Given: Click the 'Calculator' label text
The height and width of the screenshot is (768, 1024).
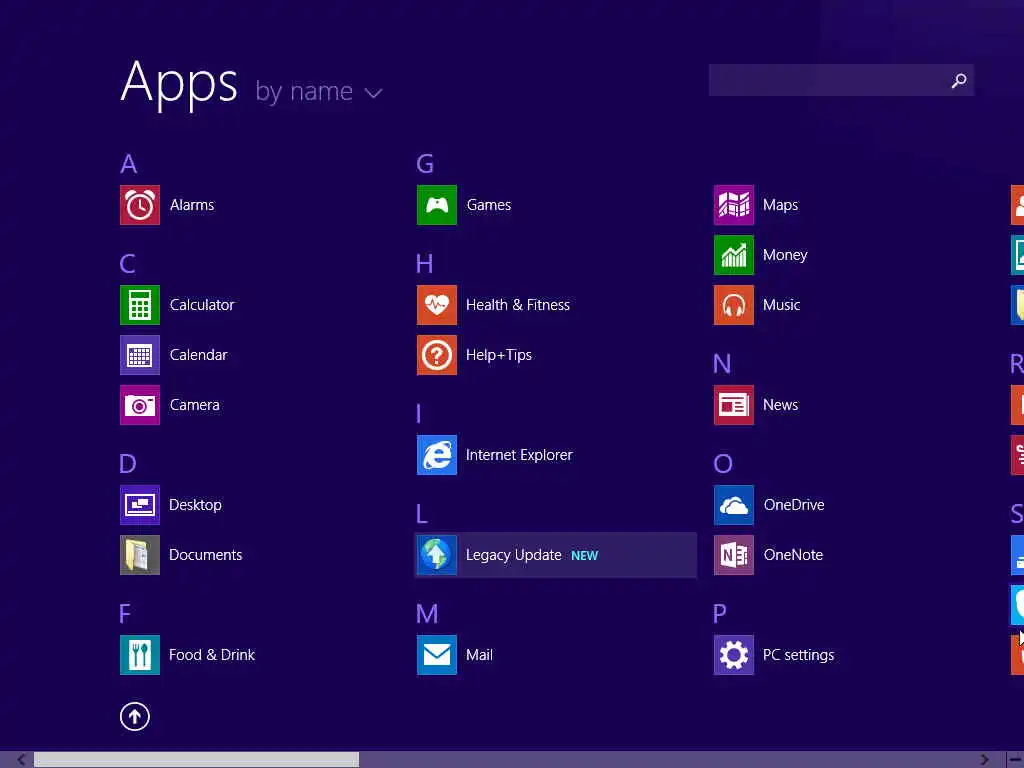Looking at the screenshot, I should click(x=202, y=305).
